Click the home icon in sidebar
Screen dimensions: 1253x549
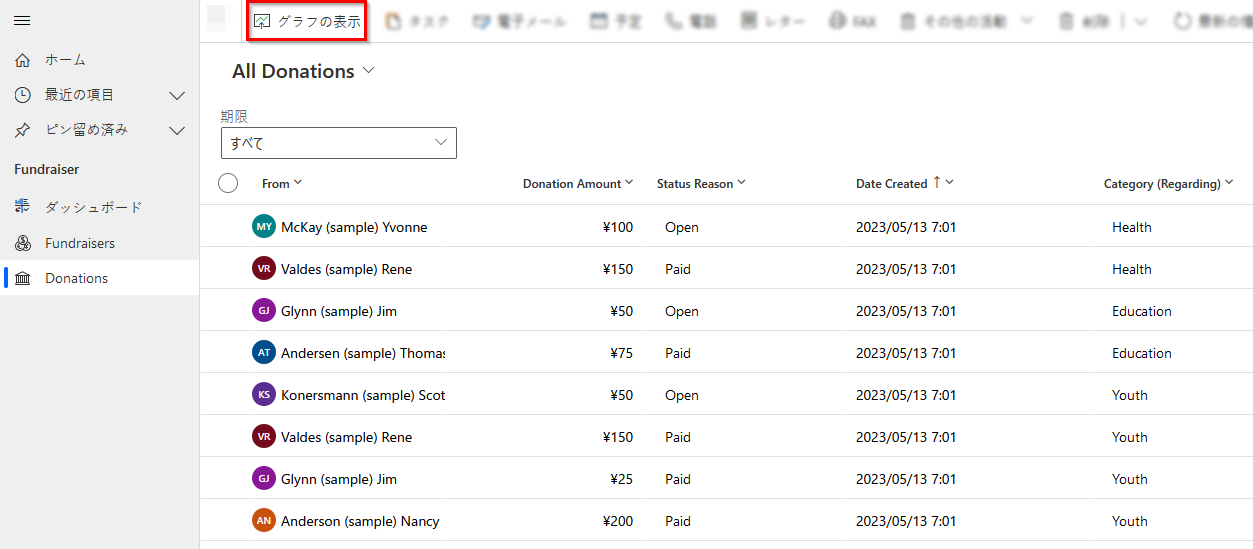22,60
